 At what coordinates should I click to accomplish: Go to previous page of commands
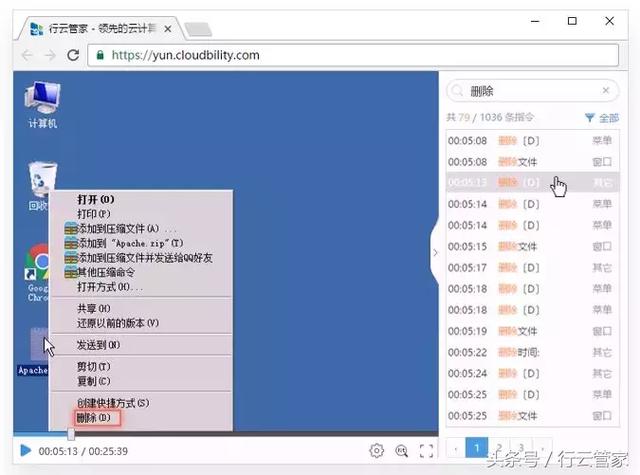456,447
